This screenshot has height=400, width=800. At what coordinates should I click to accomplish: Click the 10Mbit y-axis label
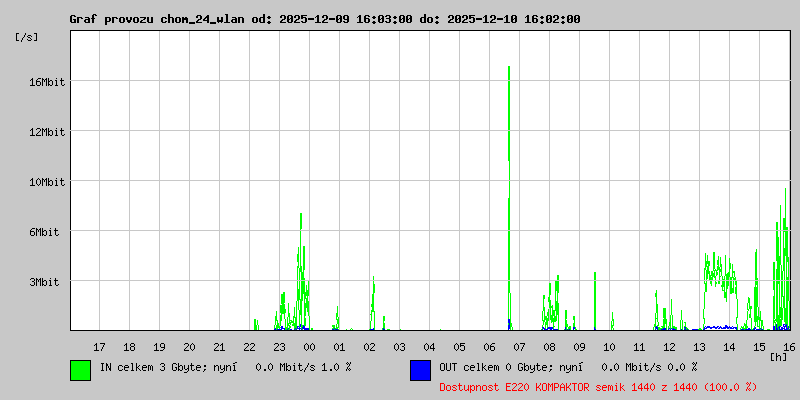(x=47, y=182)
